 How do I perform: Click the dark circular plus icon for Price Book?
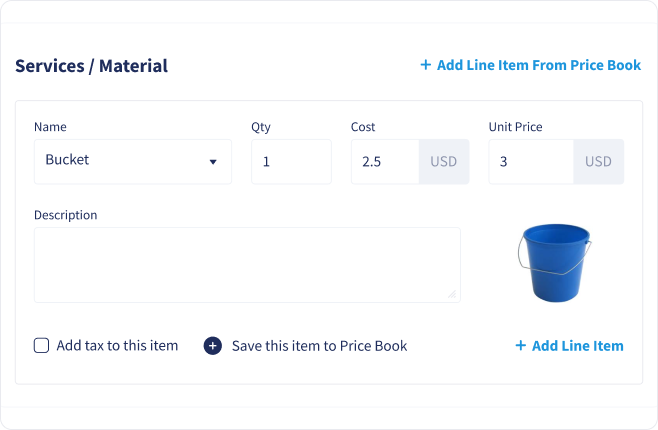pyautogui.click(x=213, y=346)
